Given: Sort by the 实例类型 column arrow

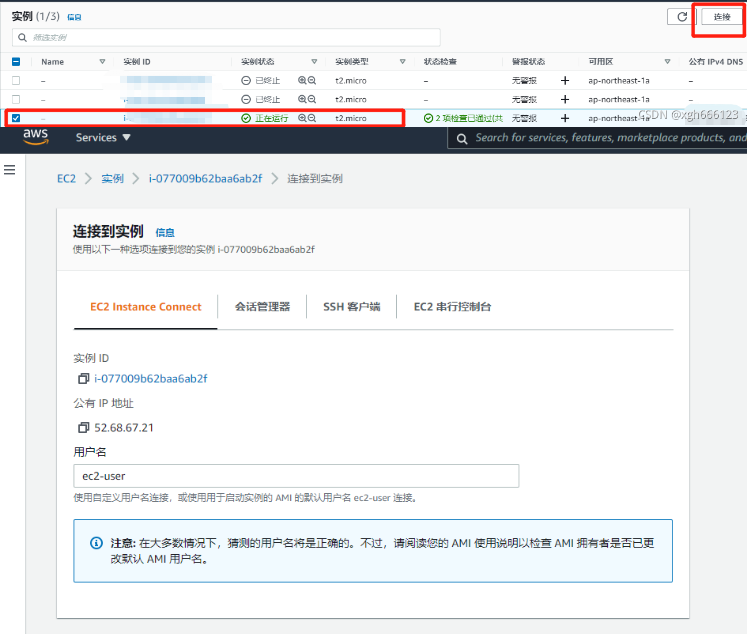Looking at the screenshot, I should [402, 62].
